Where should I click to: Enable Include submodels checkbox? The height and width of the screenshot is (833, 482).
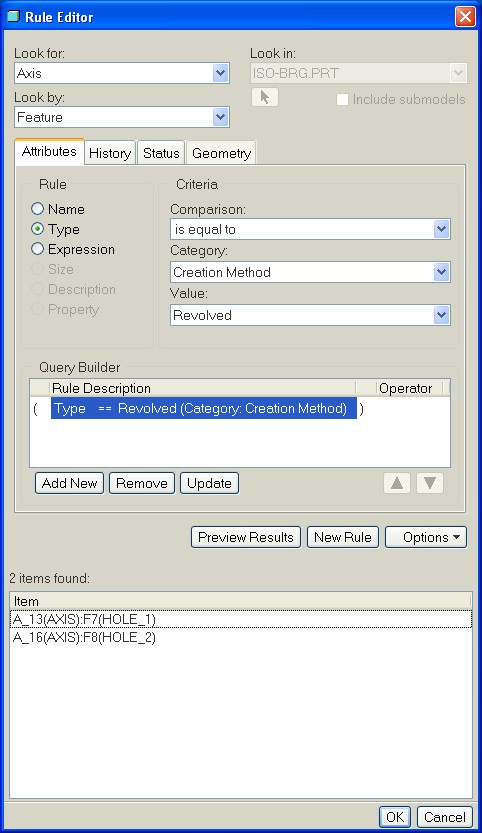coord(343,99)
